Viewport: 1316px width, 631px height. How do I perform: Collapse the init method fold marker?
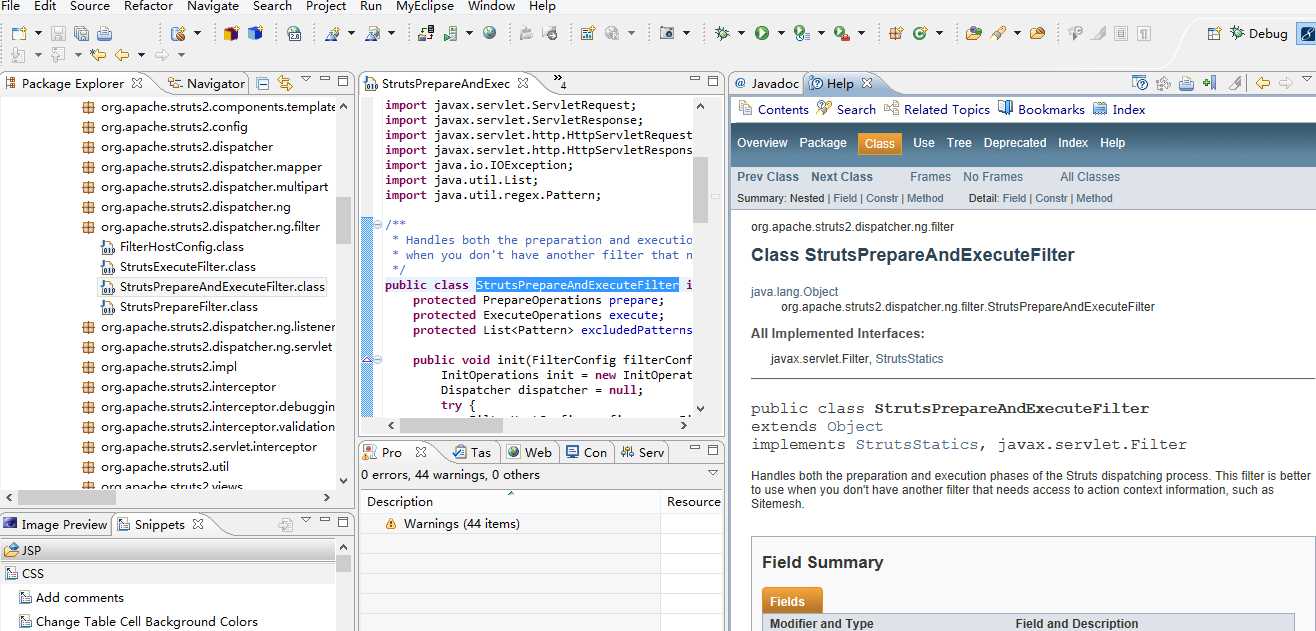pos(377,360)
